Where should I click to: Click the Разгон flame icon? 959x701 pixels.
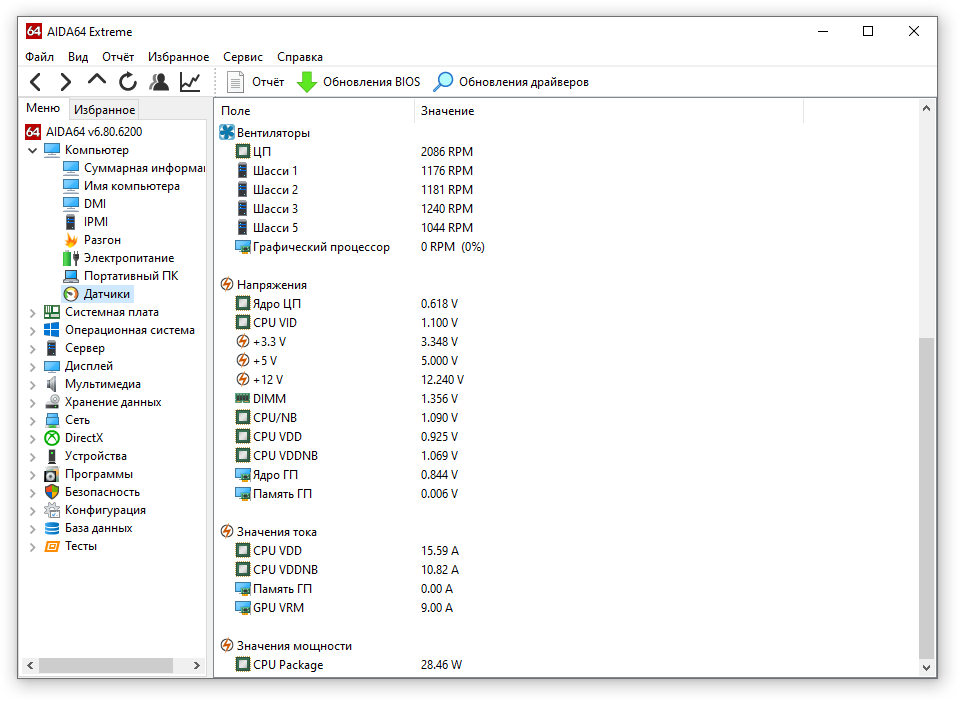pos(71,240)
